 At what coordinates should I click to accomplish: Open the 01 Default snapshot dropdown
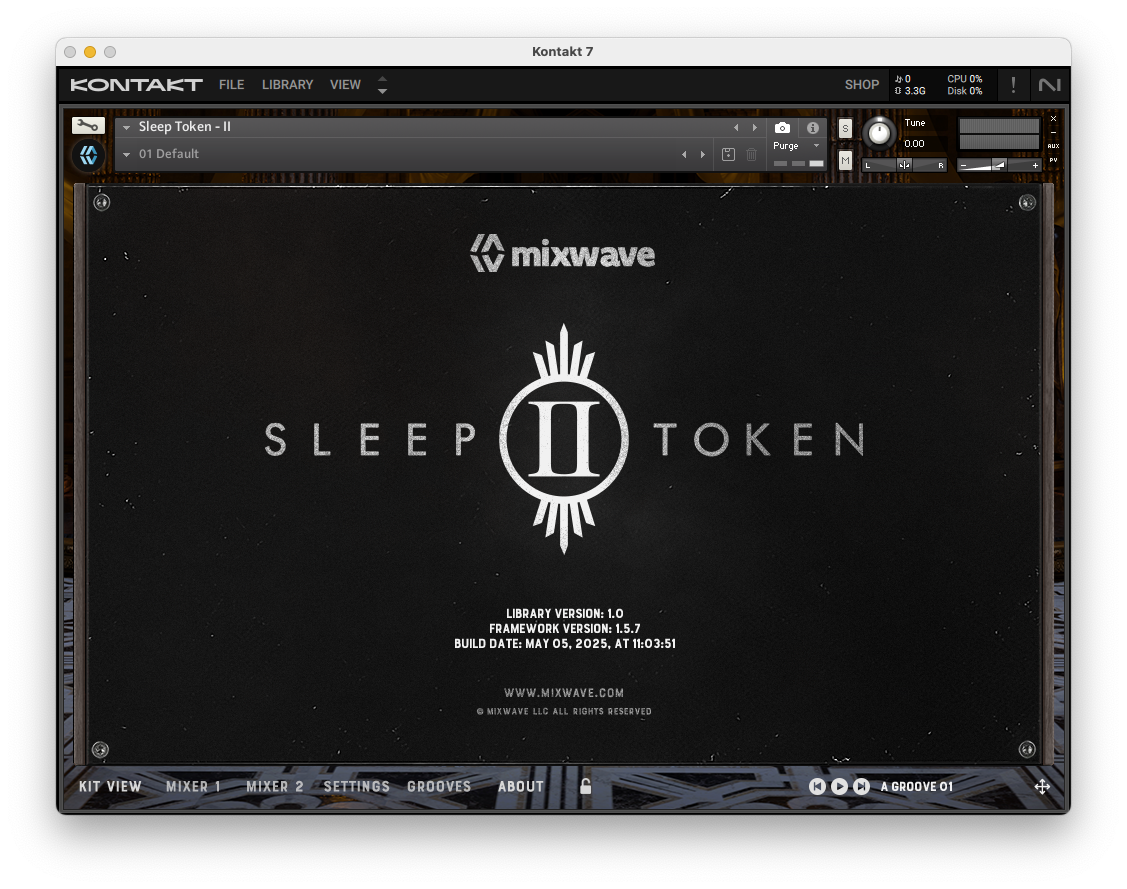tap(126, 155)
